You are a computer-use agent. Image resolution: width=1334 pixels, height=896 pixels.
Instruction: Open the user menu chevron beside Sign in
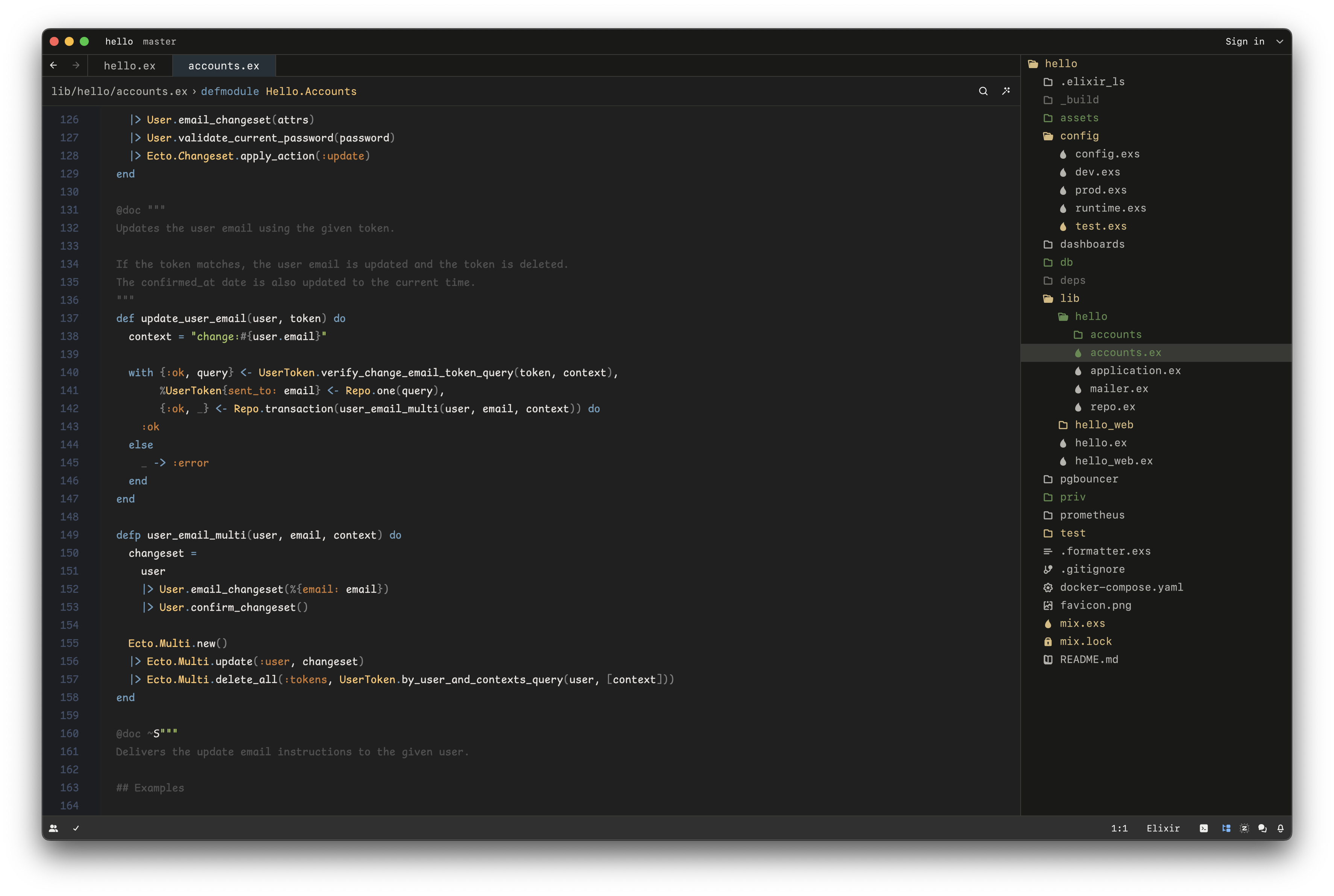[x=1280, y=42]
